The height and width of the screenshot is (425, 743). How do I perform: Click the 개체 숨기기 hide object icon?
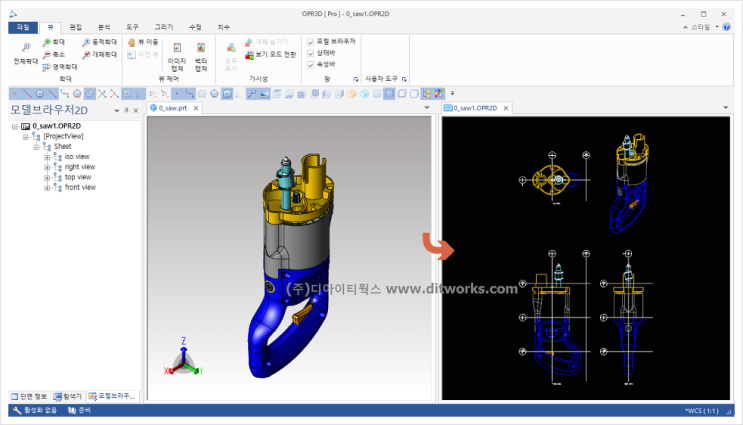(x=249, y=43)
